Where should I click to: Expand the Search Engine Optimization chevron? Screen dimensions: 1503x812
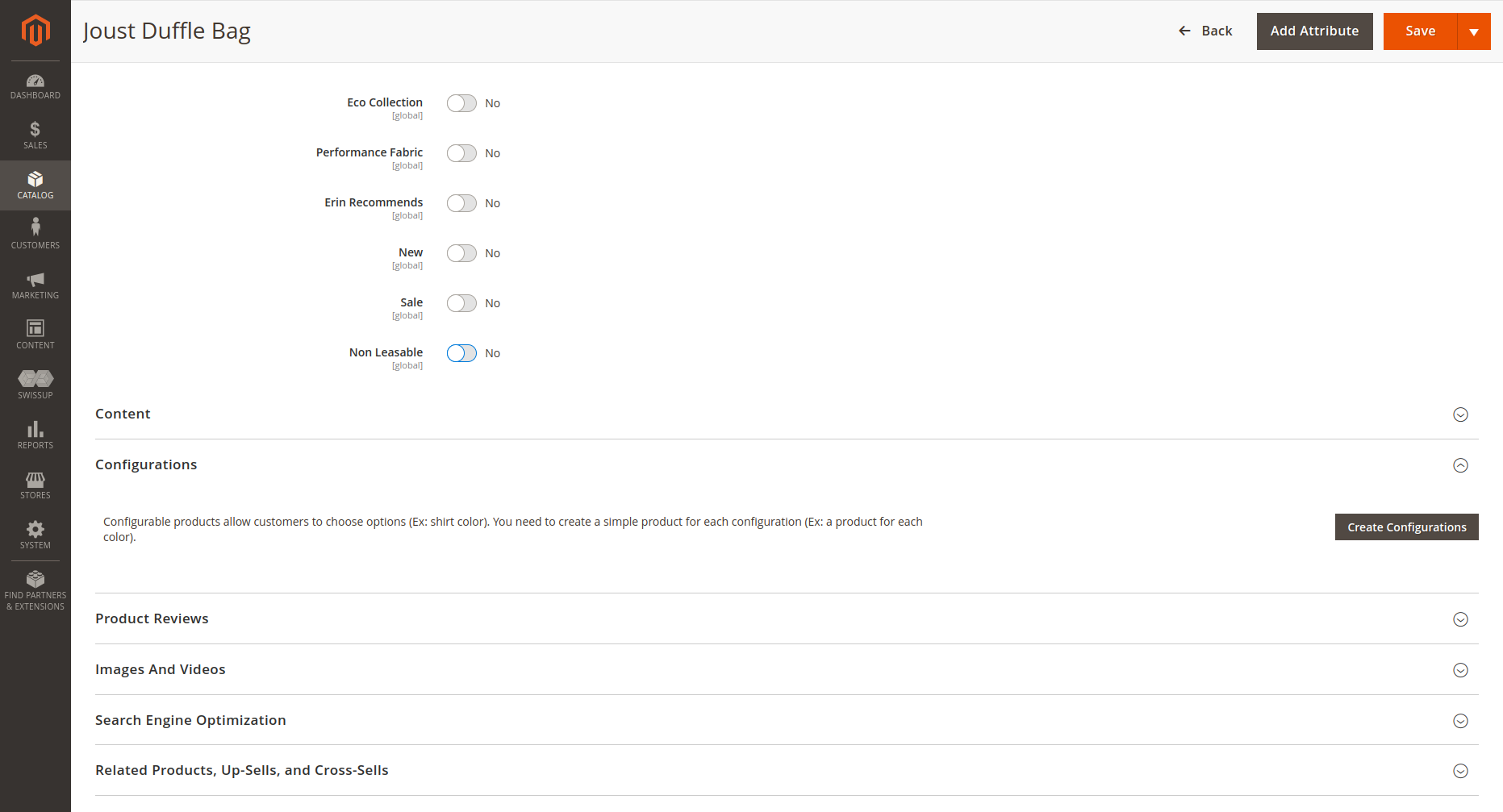point(1460,721)
